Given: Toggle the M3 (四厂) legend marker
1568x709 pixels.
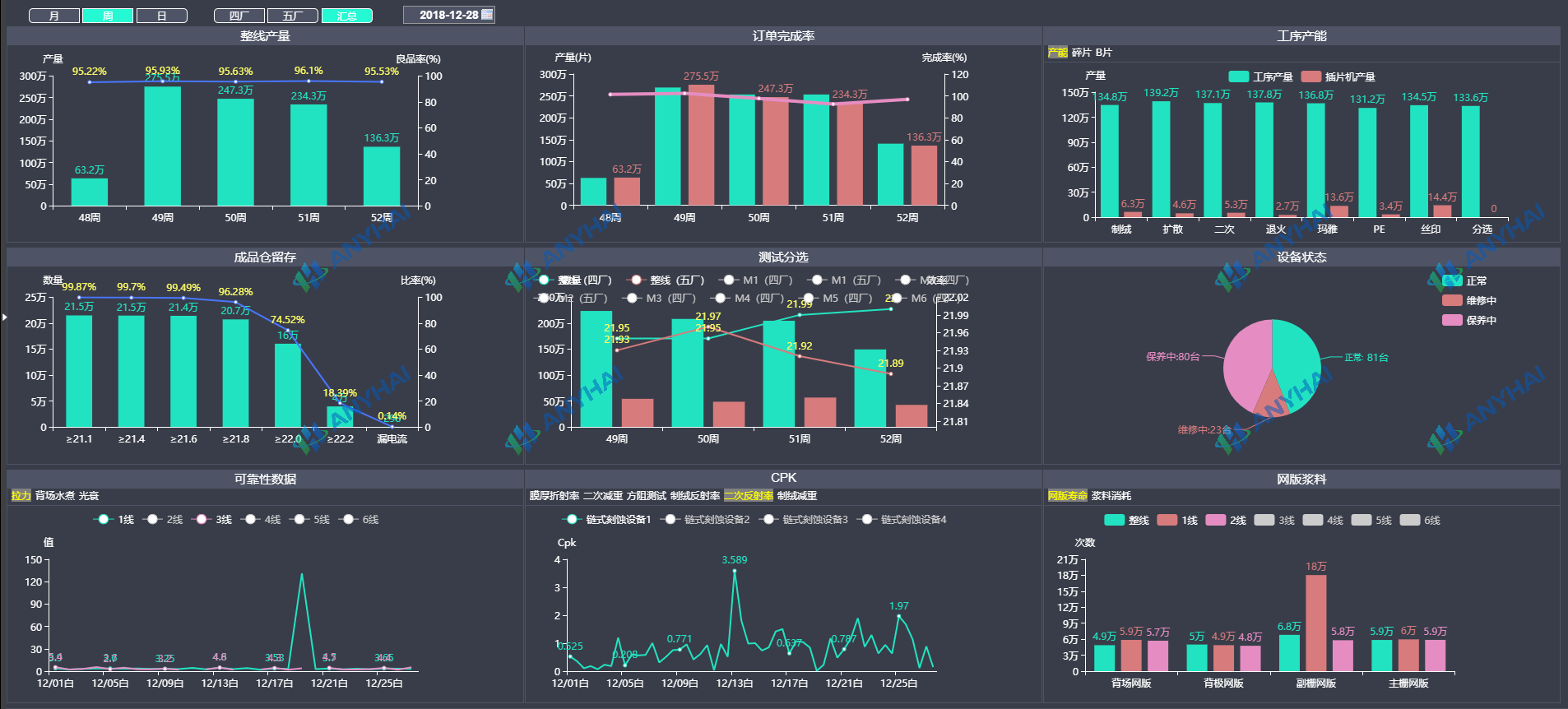Looking at the screenshot, I should coord(632,298).
